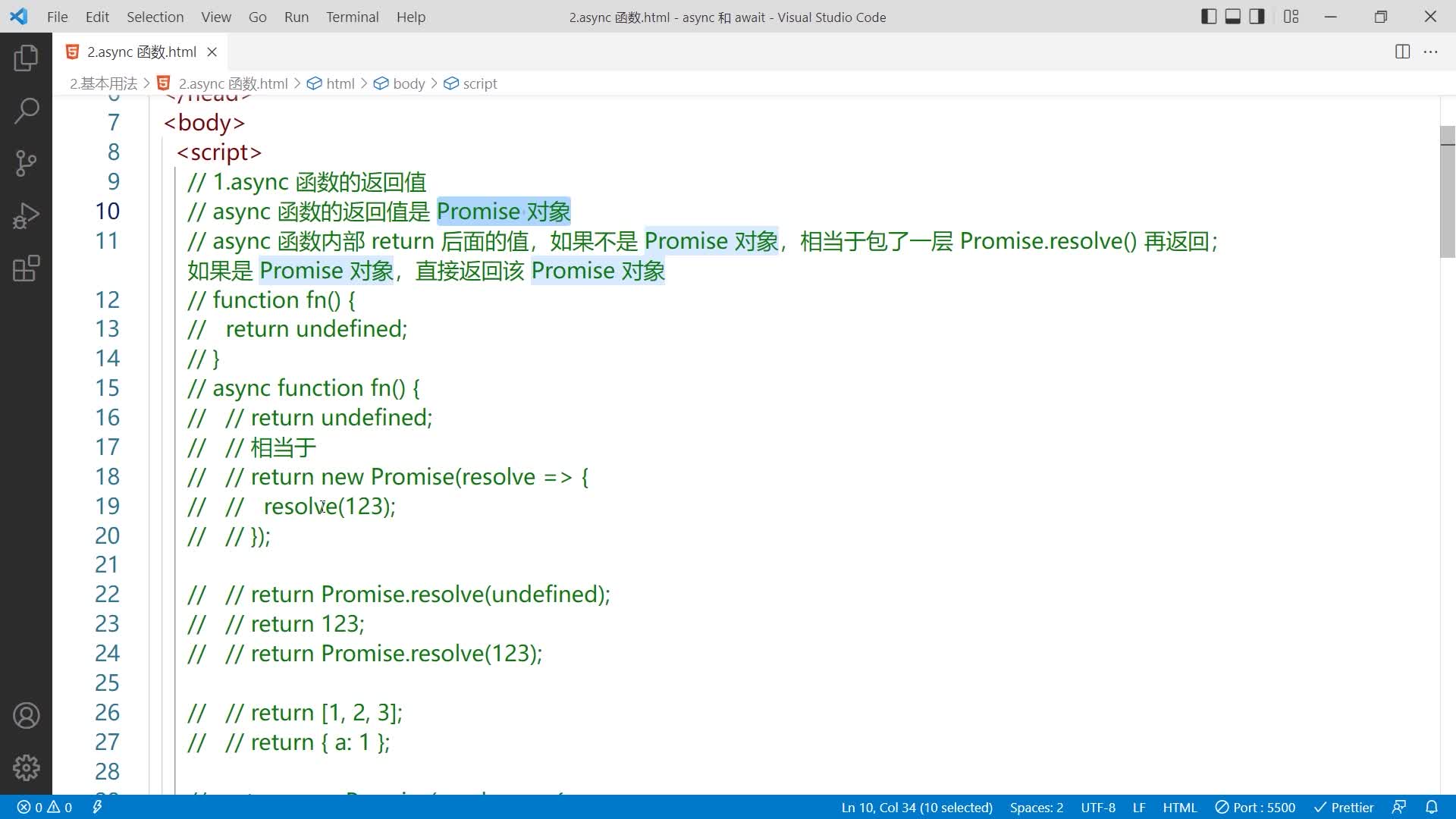Click the Port : 5500 live server button
Viewport: 1456px width, 819px height.
click(x=1255, y=807)
